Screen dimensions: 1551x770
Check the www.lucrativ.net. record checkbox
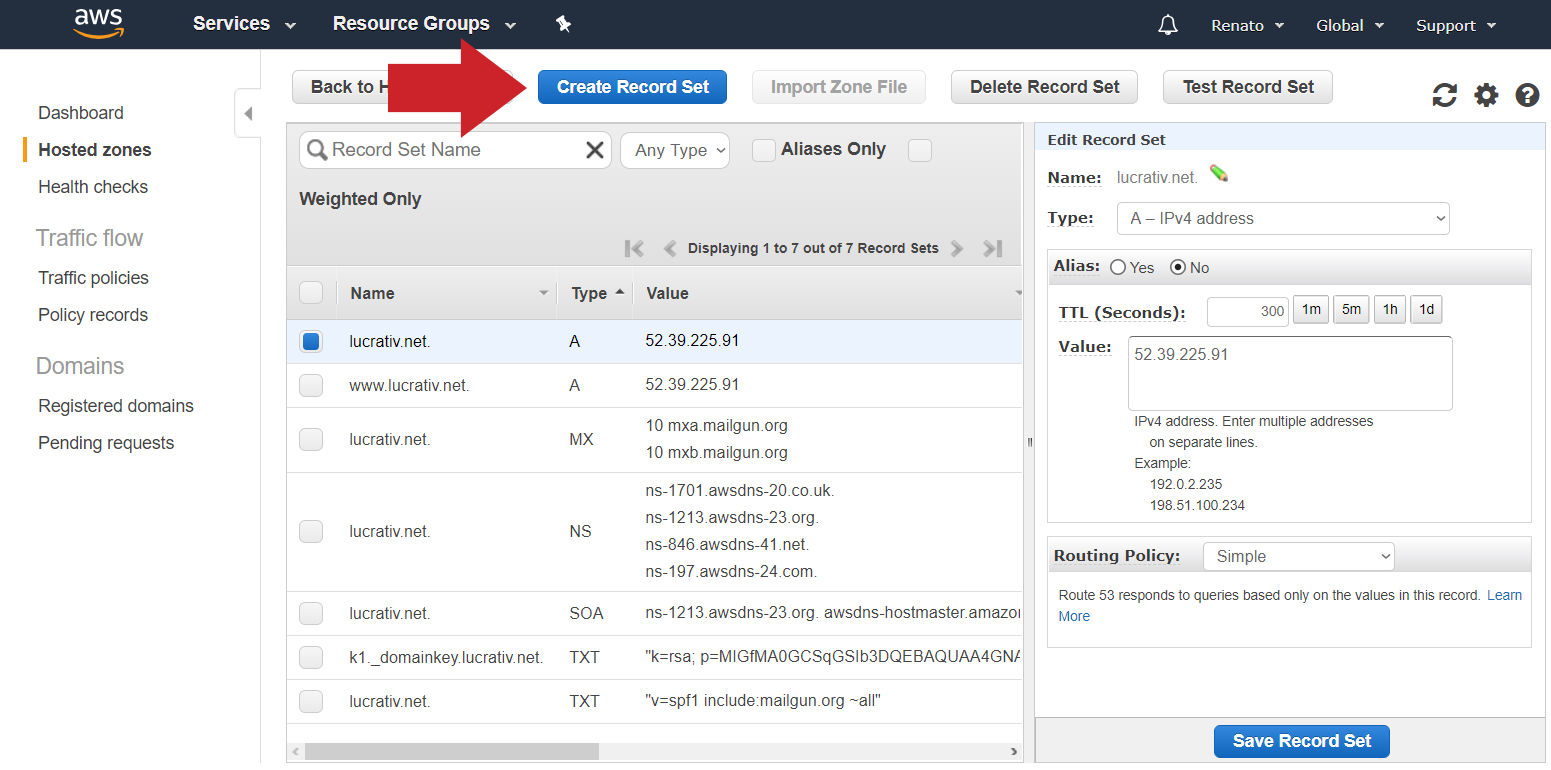pos(311,385)
